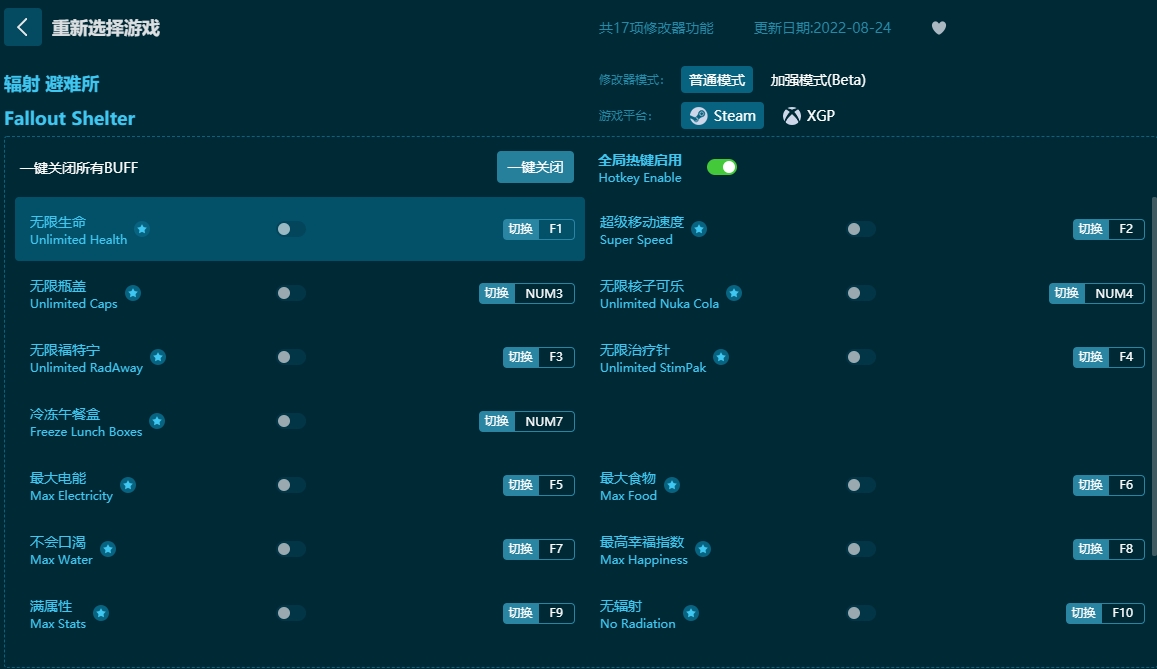Click the 共17项修改器功能 text
The width and height of the screenshot is (1157, 669).
(x=656, y=28)
